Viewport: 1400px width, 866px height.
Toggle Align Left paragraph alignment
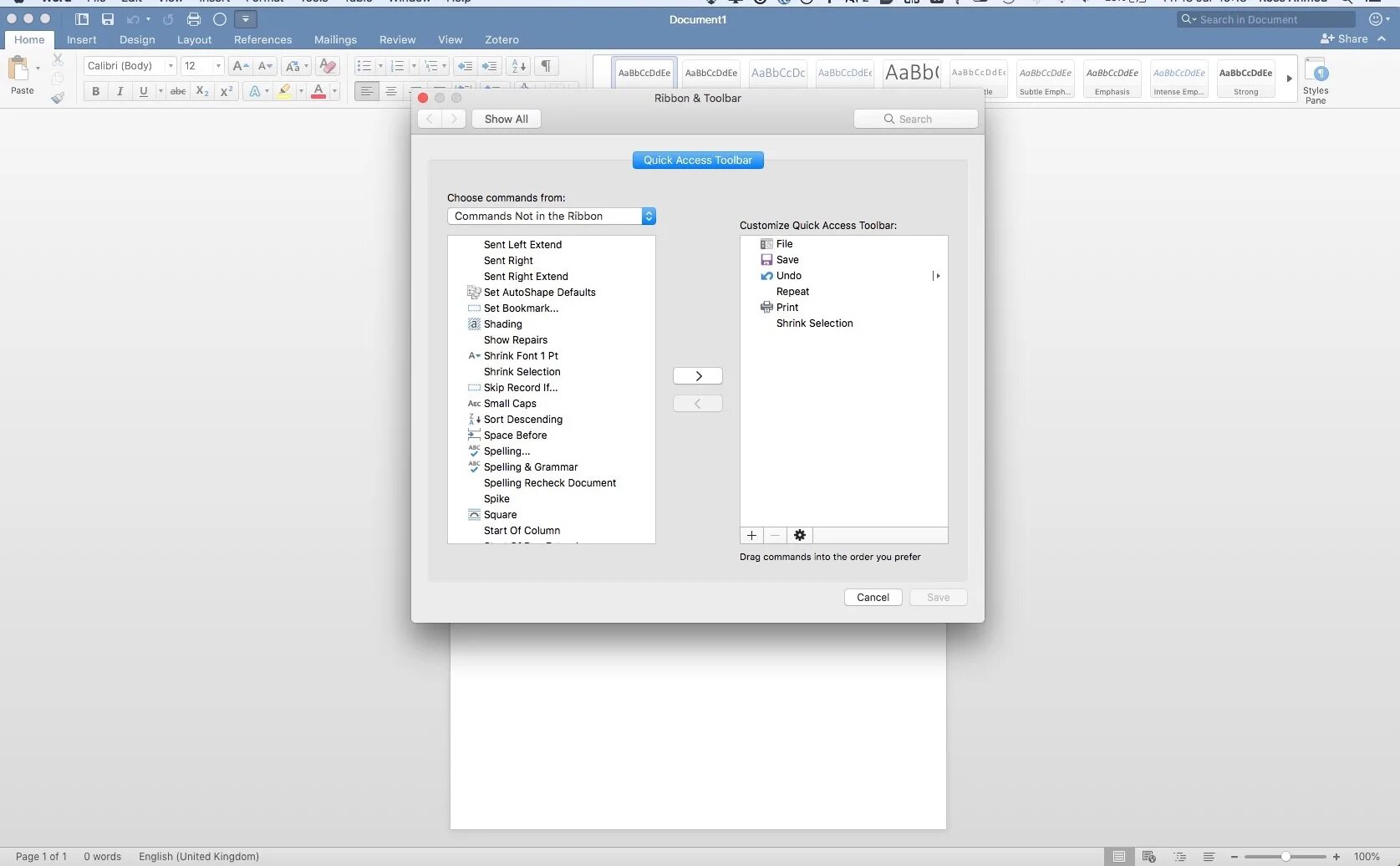pyautogui.click(x=366, y=91)
